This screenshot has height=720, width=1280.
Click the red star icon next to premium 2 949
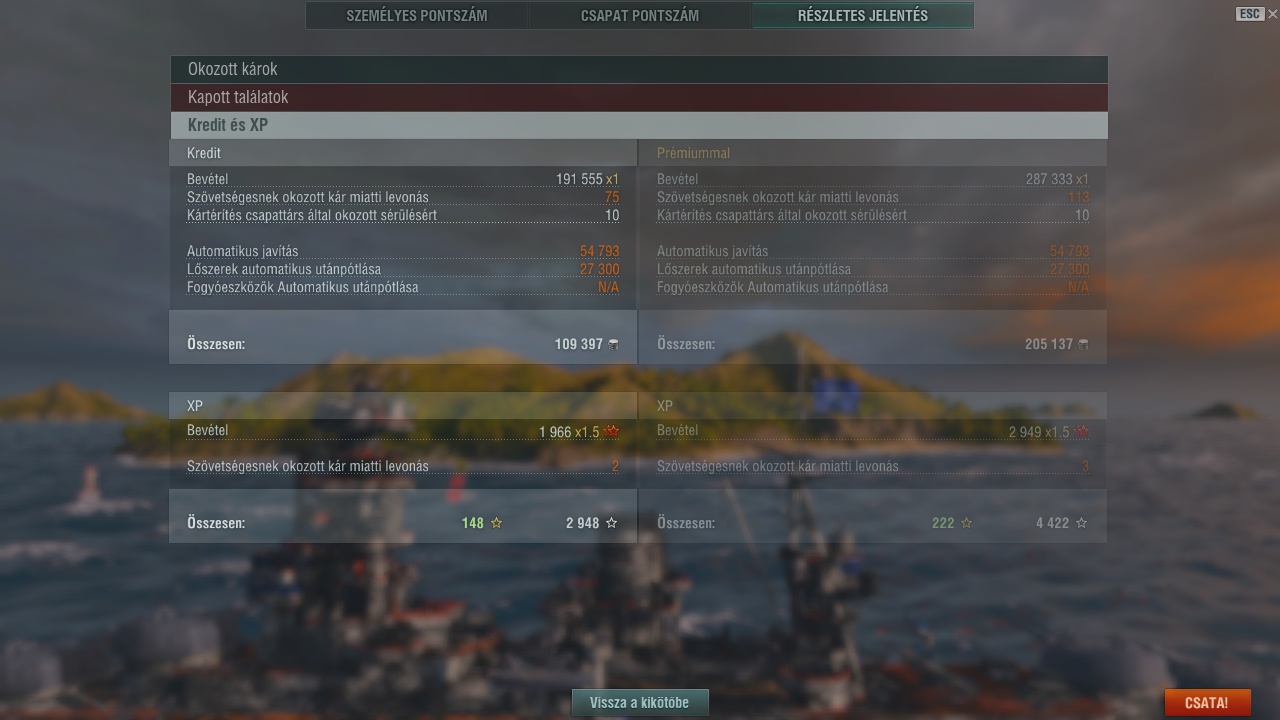point(1082,432)
